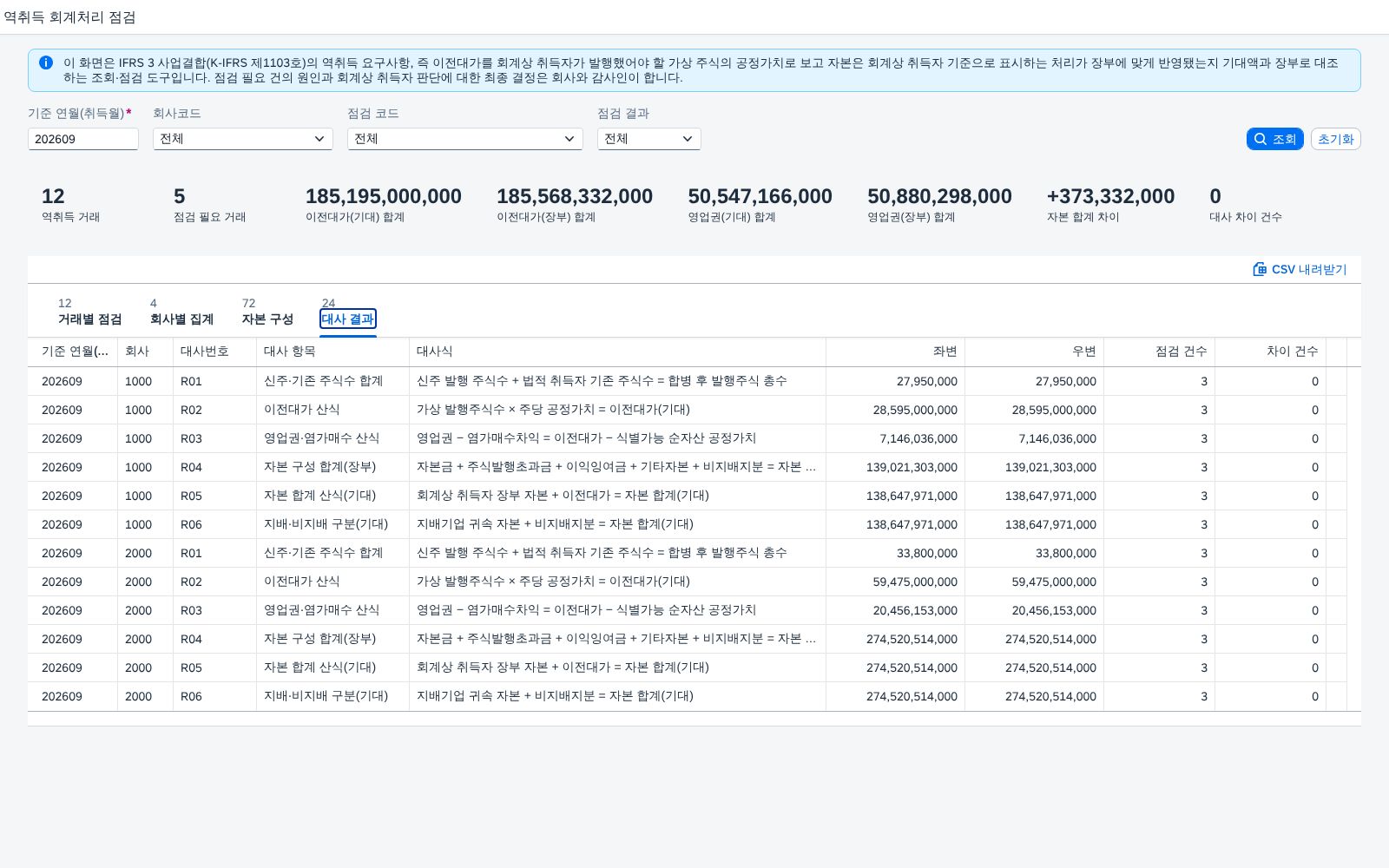Viewport: 1389px width, 868px height.
Task: Click the 대사 항목 column header
Action: 332,352
